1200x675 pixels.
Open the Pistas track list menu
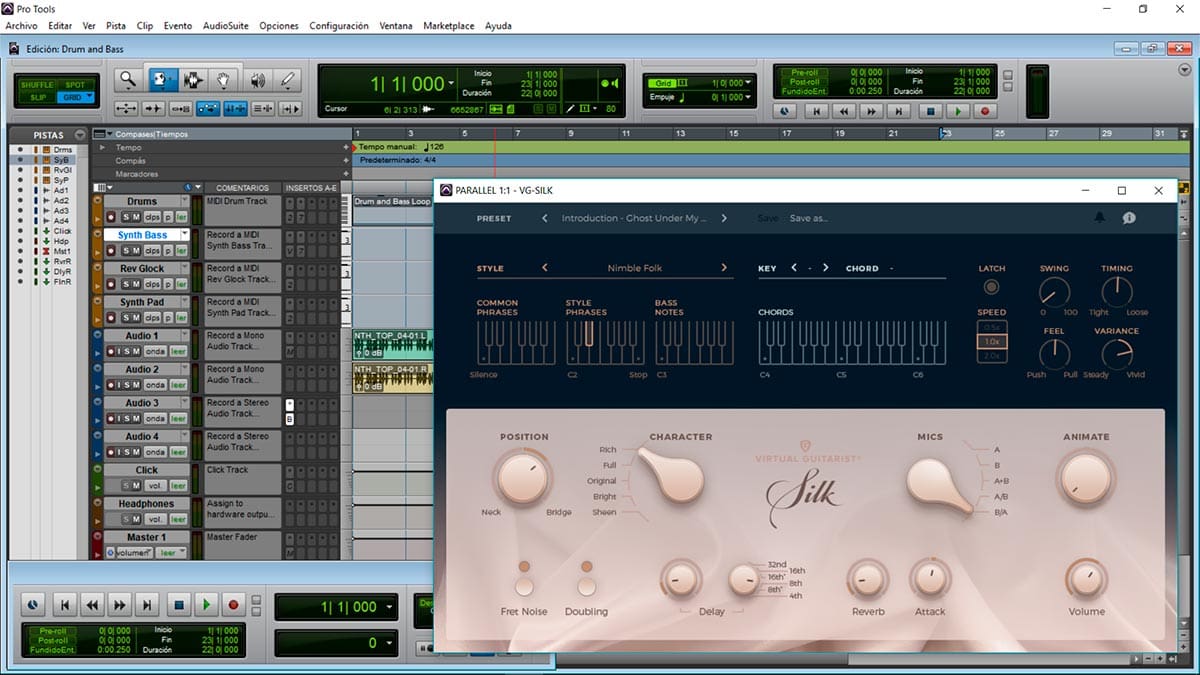click(80, 135)
